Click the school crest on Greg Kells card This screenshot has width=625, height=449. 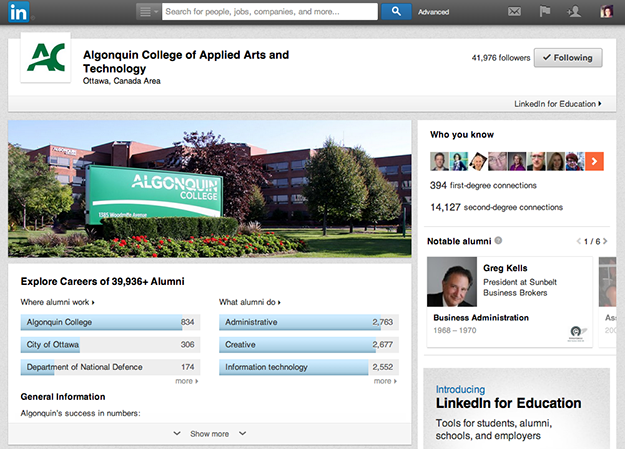click(577, 333)
